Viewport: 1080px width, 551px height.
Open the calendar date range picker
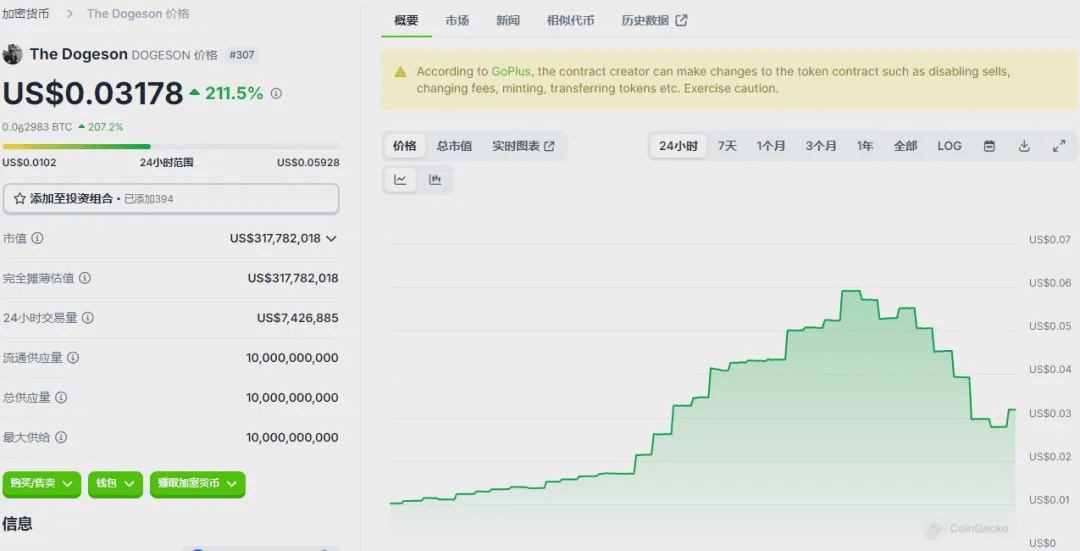989,146
